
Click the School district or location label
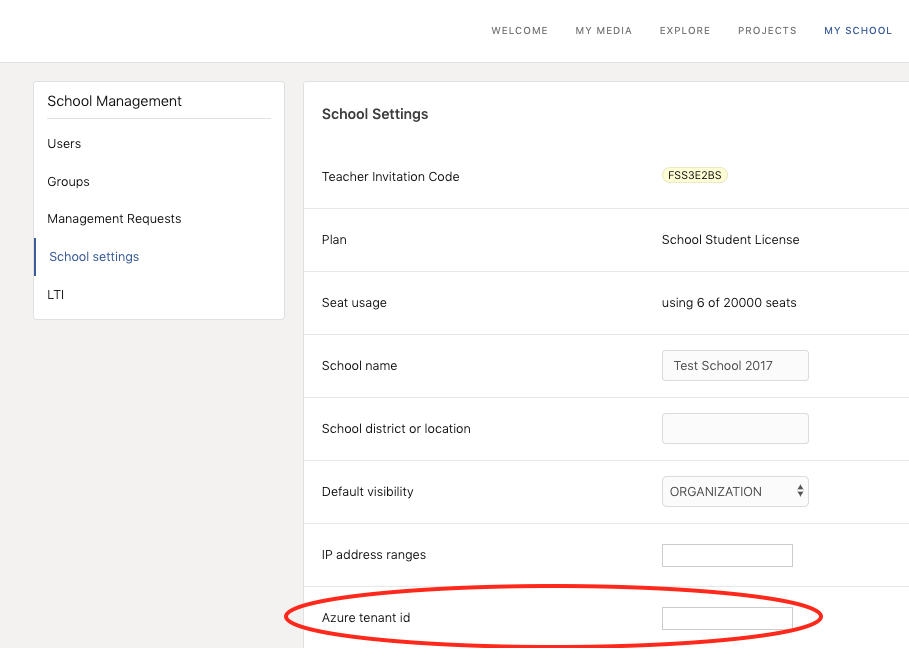pos(396,429)
